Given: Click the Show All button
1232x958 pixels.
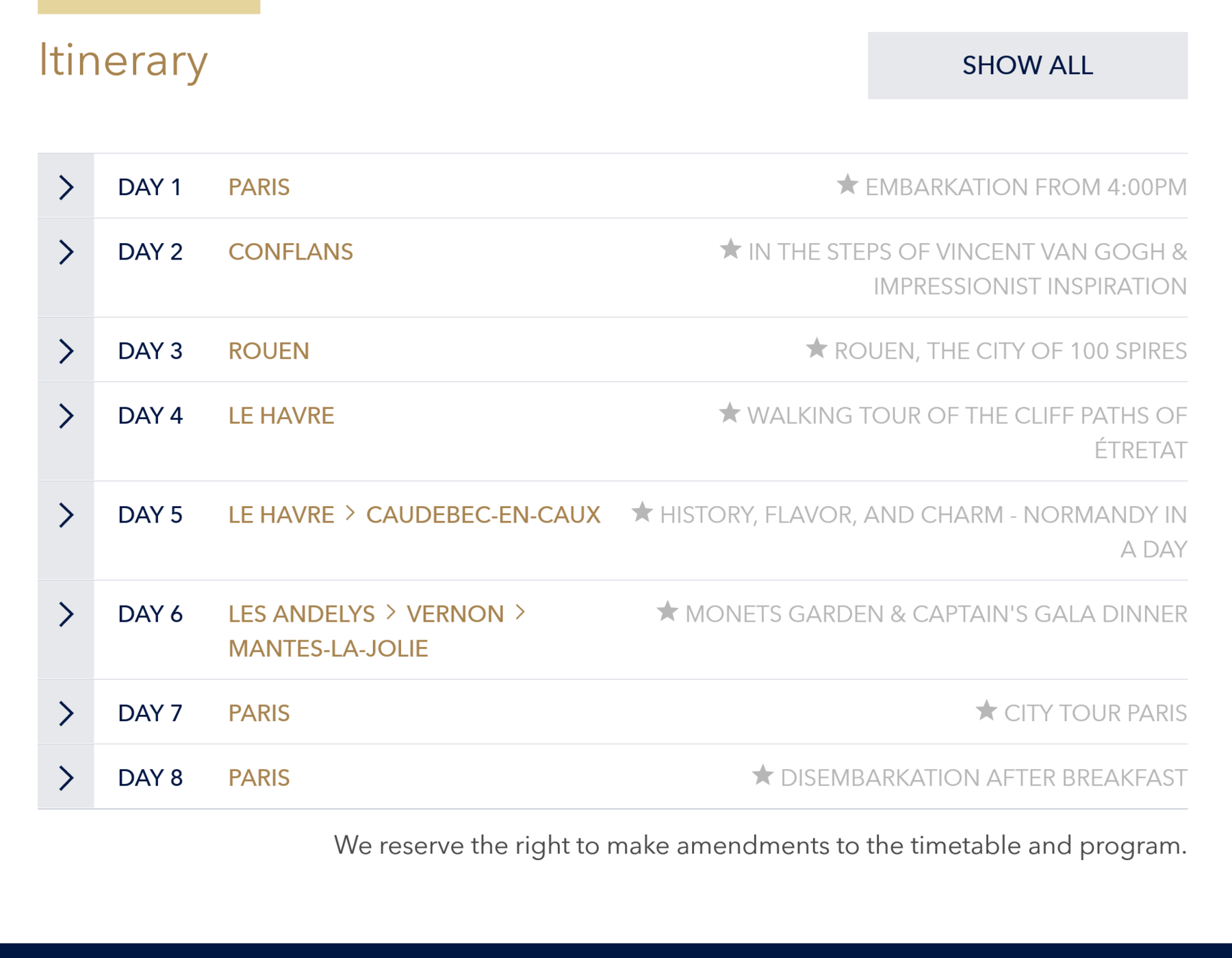Looking at the screenshot, I should point(1027,66).
